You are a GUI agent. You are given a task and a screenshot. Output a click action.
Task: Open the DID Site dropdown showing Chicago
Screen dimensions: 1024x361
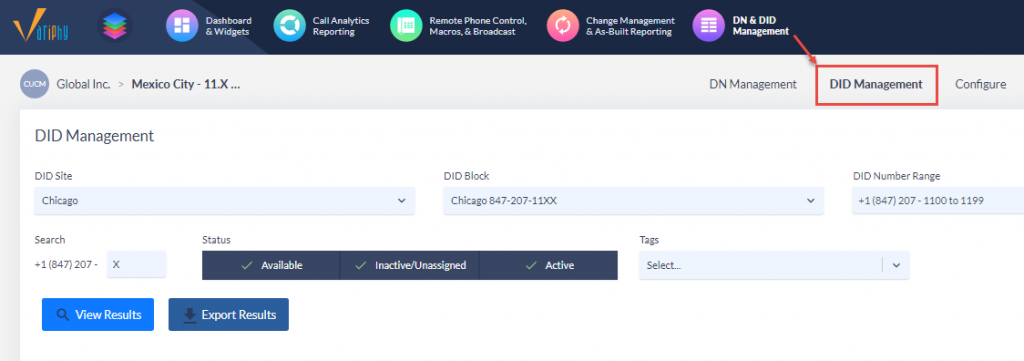pyautogui.click(x=225, y=200)
